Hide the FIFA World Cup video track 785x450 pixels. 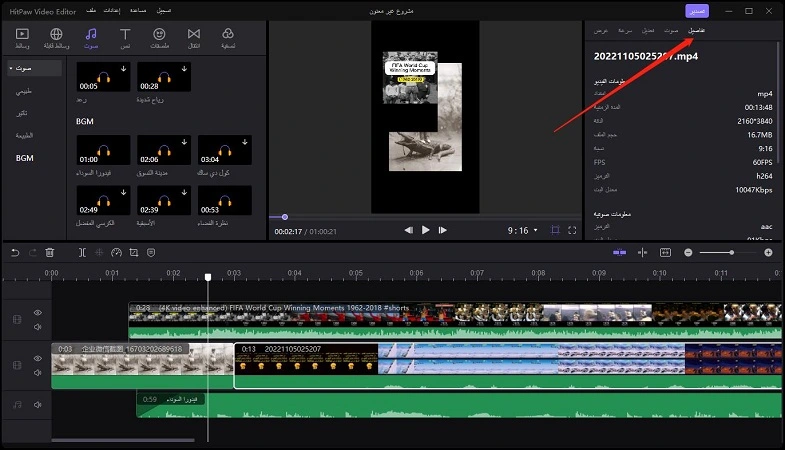[x=38, y=313]
